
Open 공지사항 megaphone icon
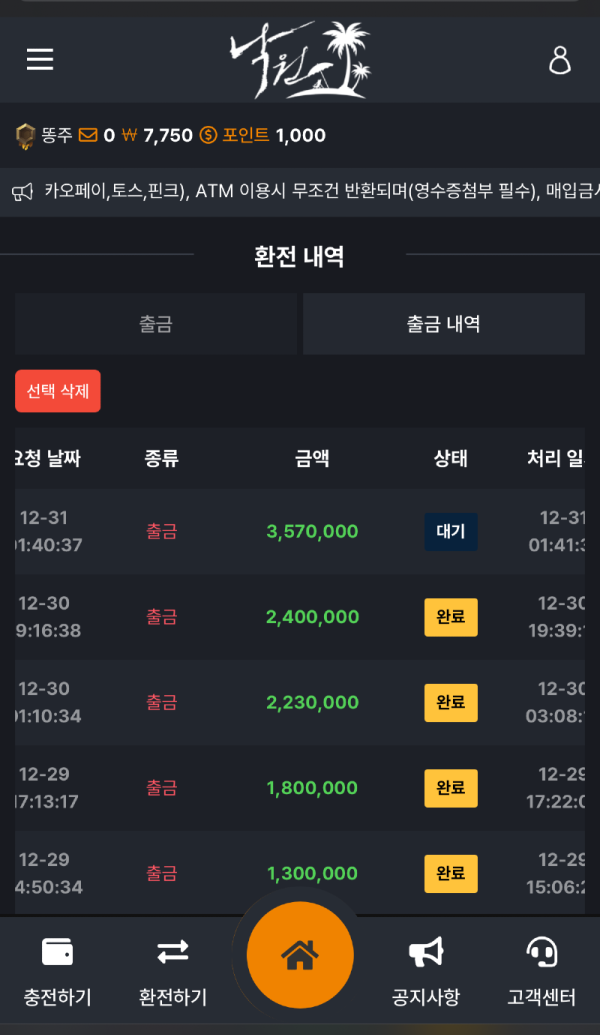[426, 951]
